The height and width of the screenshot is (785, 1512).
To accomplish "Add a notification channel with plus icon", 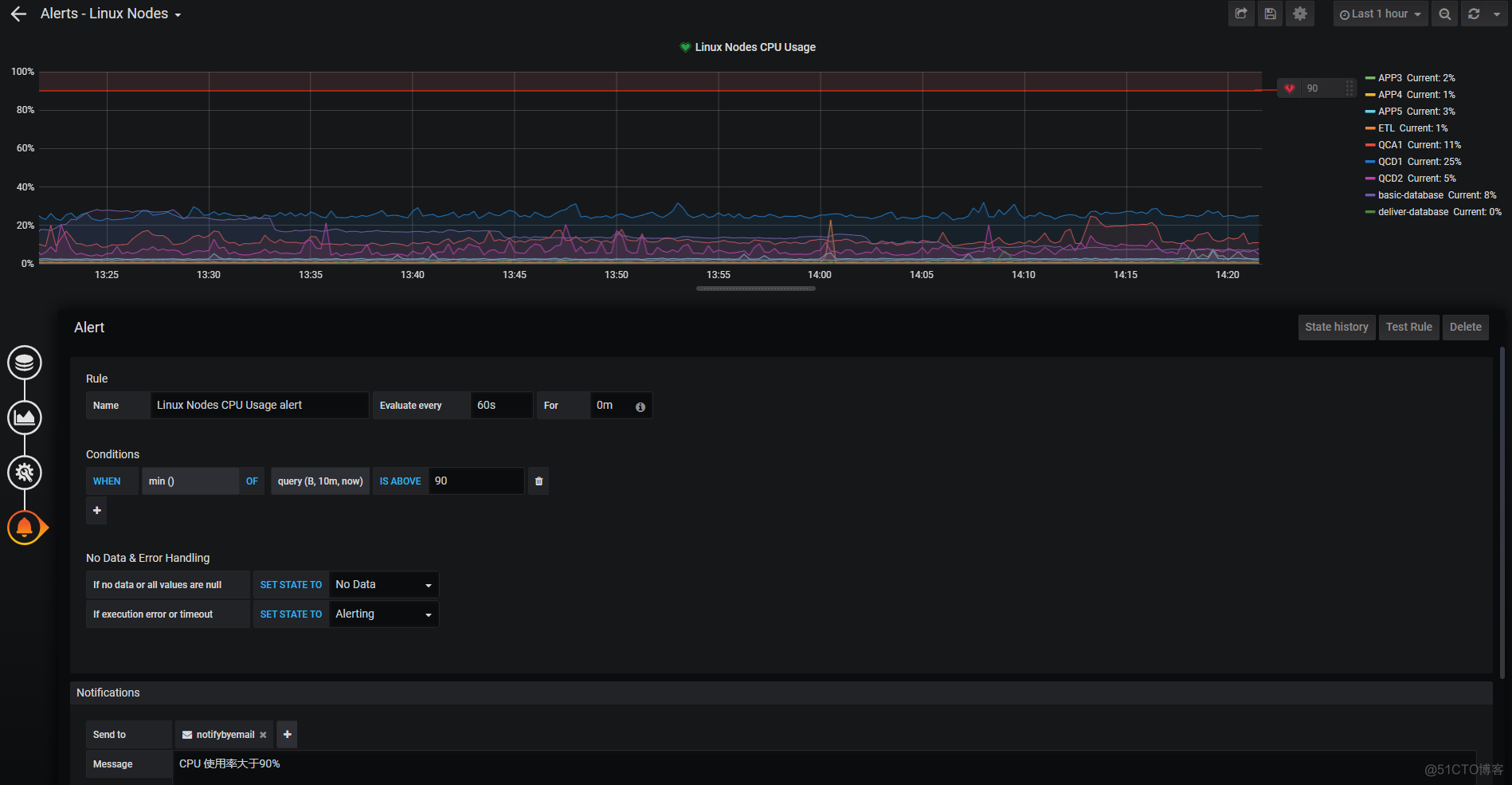I will (287, 735).
